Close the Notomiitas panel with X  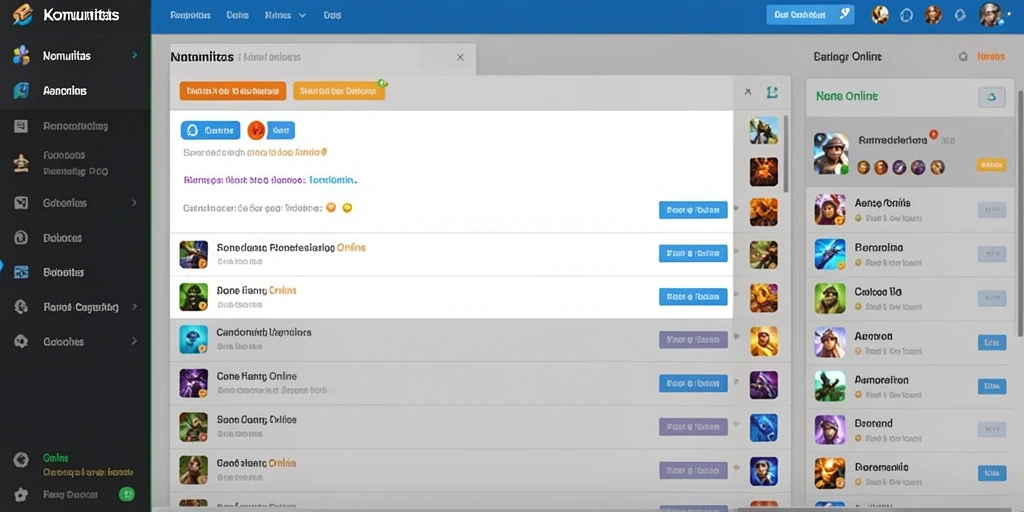460,57
